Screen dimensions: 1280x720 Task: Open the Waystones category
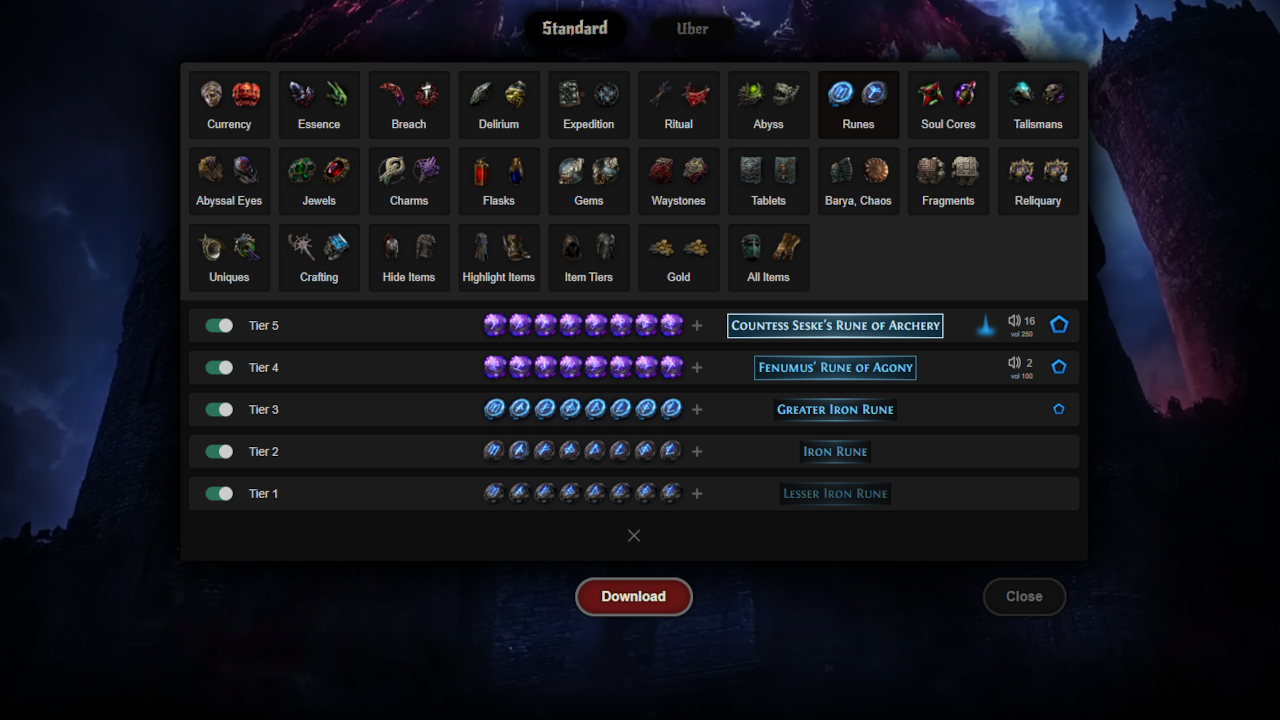point(678,181)
